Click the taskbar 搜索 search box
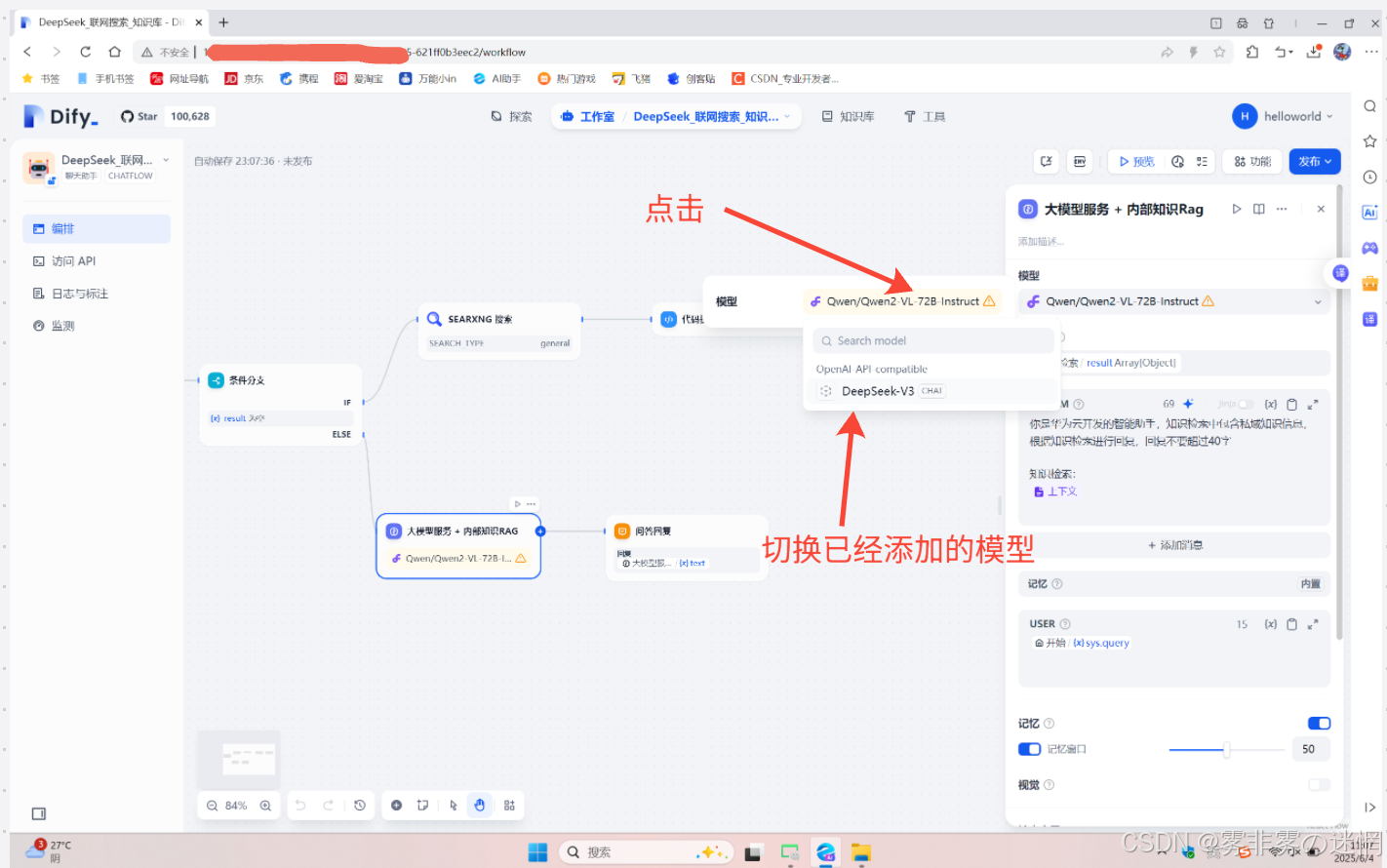1387x868 pixels. point(646,852)
